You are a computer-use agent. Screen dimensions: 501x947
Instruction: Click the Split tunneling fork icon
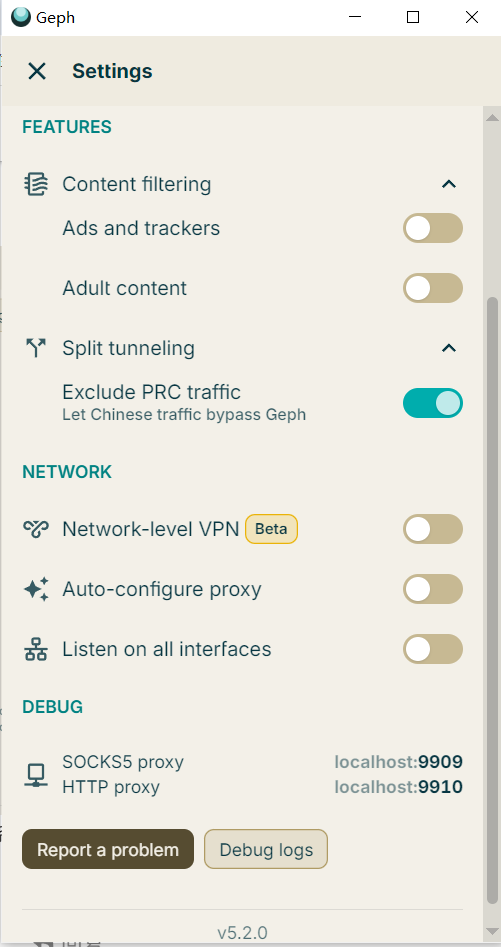(x=36, y=348)
